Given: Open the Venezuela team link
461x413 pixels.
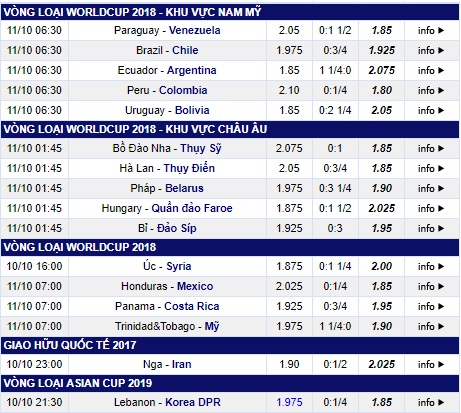Looking at the screenshot, I should point(195,30).
